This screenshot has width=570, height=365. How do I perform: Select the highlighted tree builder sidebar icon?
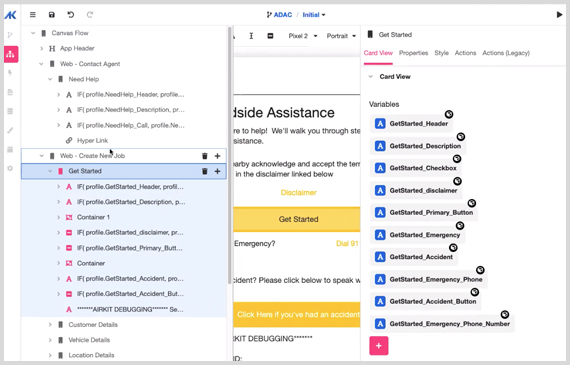[11, 54]
